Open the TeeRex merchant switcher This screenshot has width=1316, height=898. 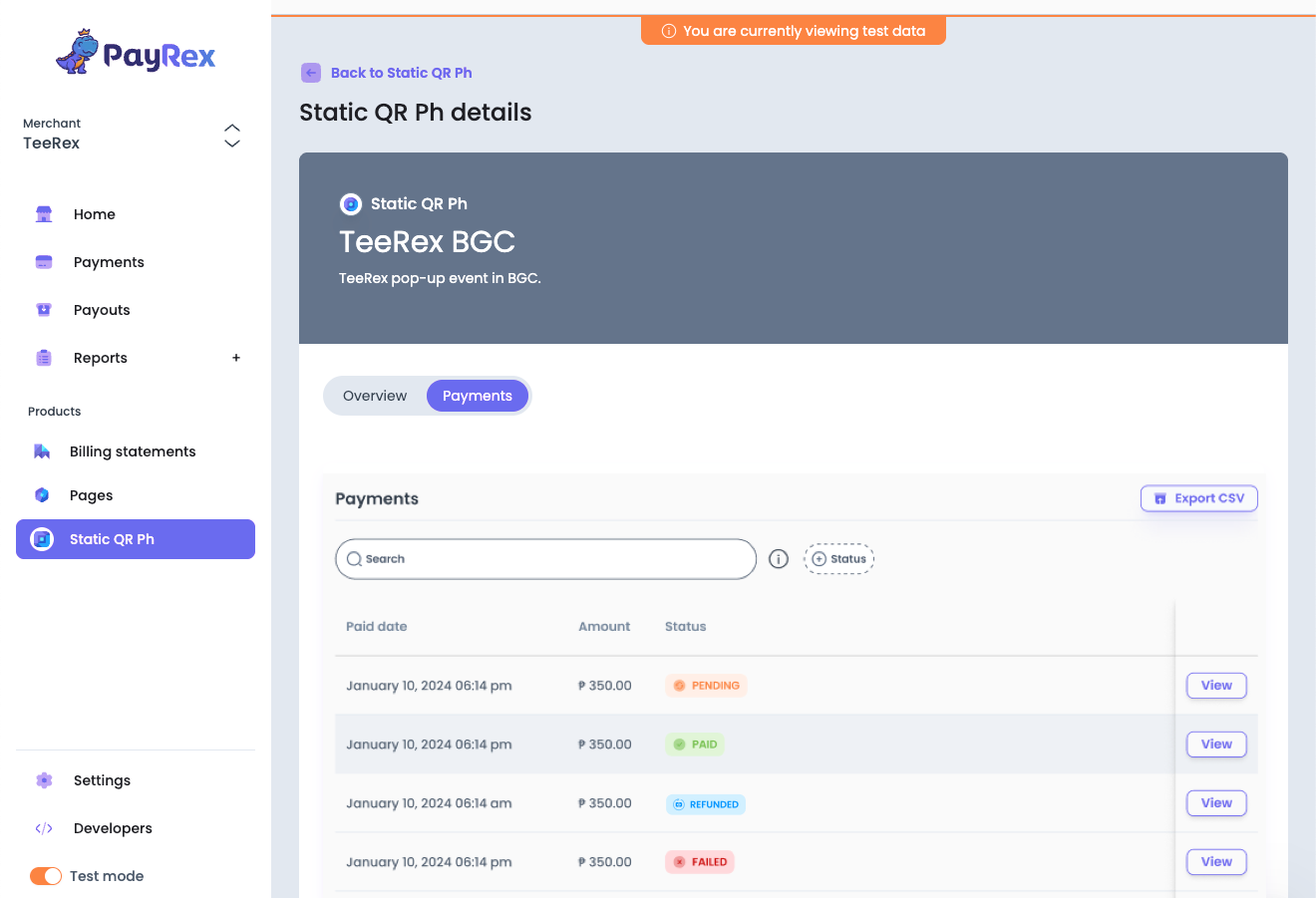(231, 136)
